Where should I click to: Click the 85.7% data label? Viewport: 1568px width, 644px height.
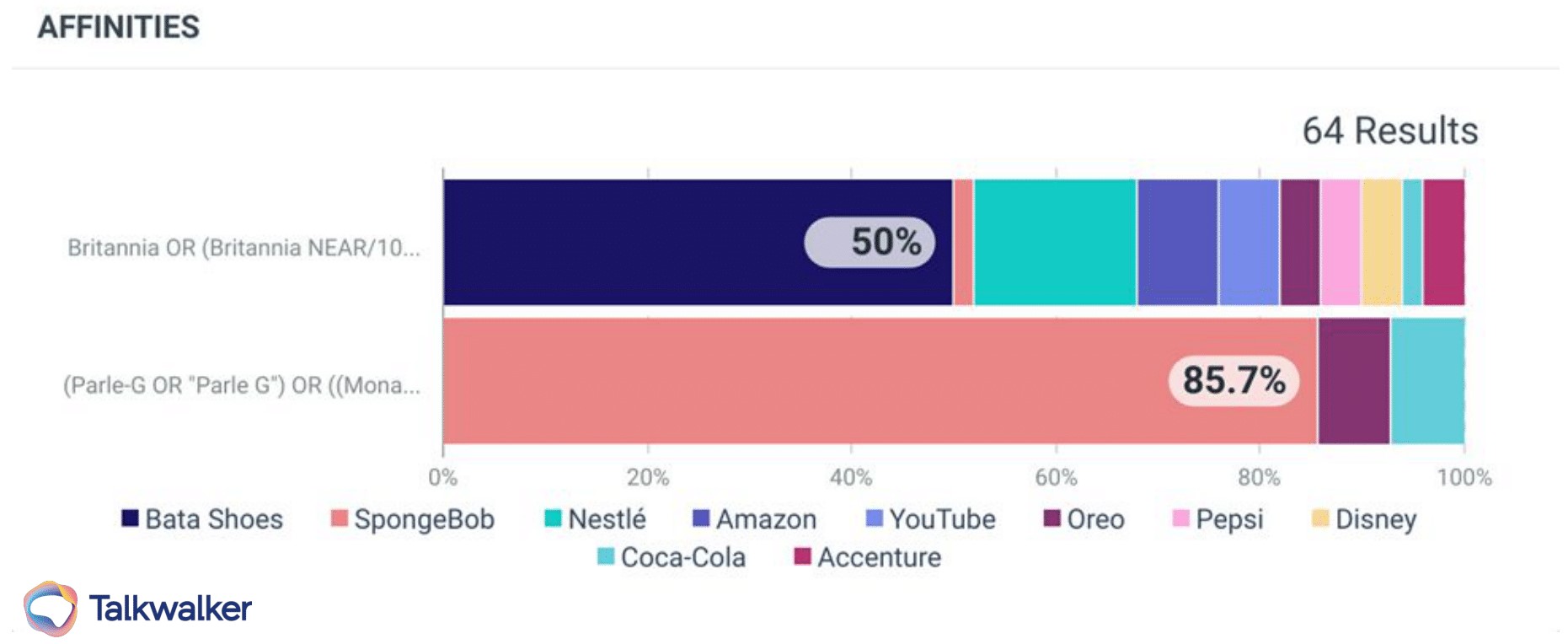(1234, 380)
